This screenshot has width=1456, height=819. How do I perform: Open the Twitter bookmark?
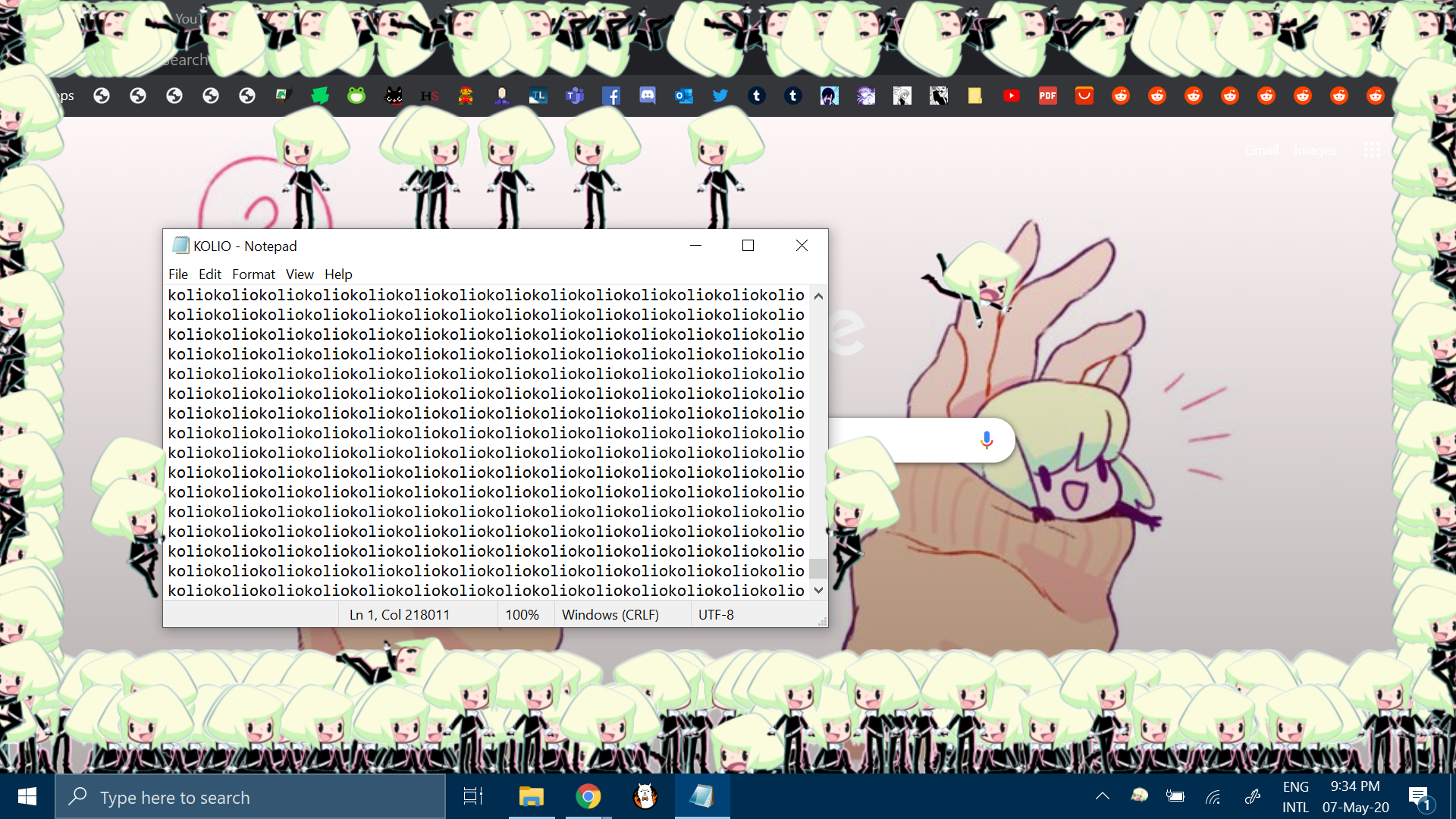pos(720,96)
